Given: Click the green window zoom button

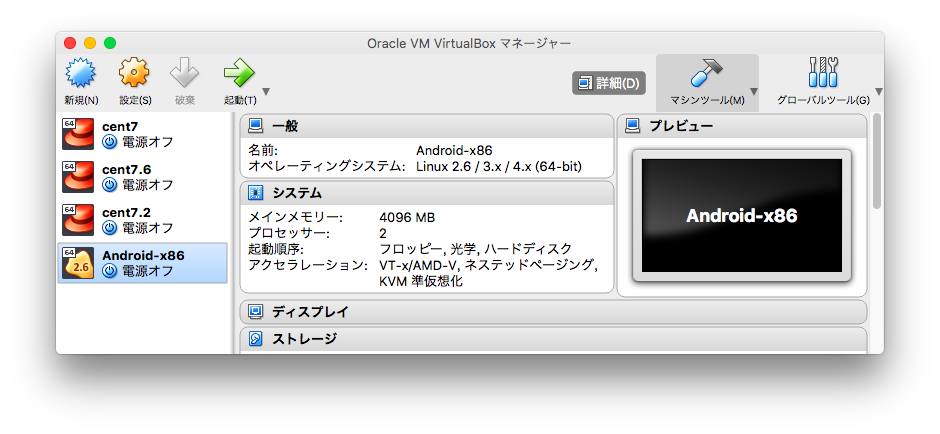Looking at the screenshot, I should point(110,43).
